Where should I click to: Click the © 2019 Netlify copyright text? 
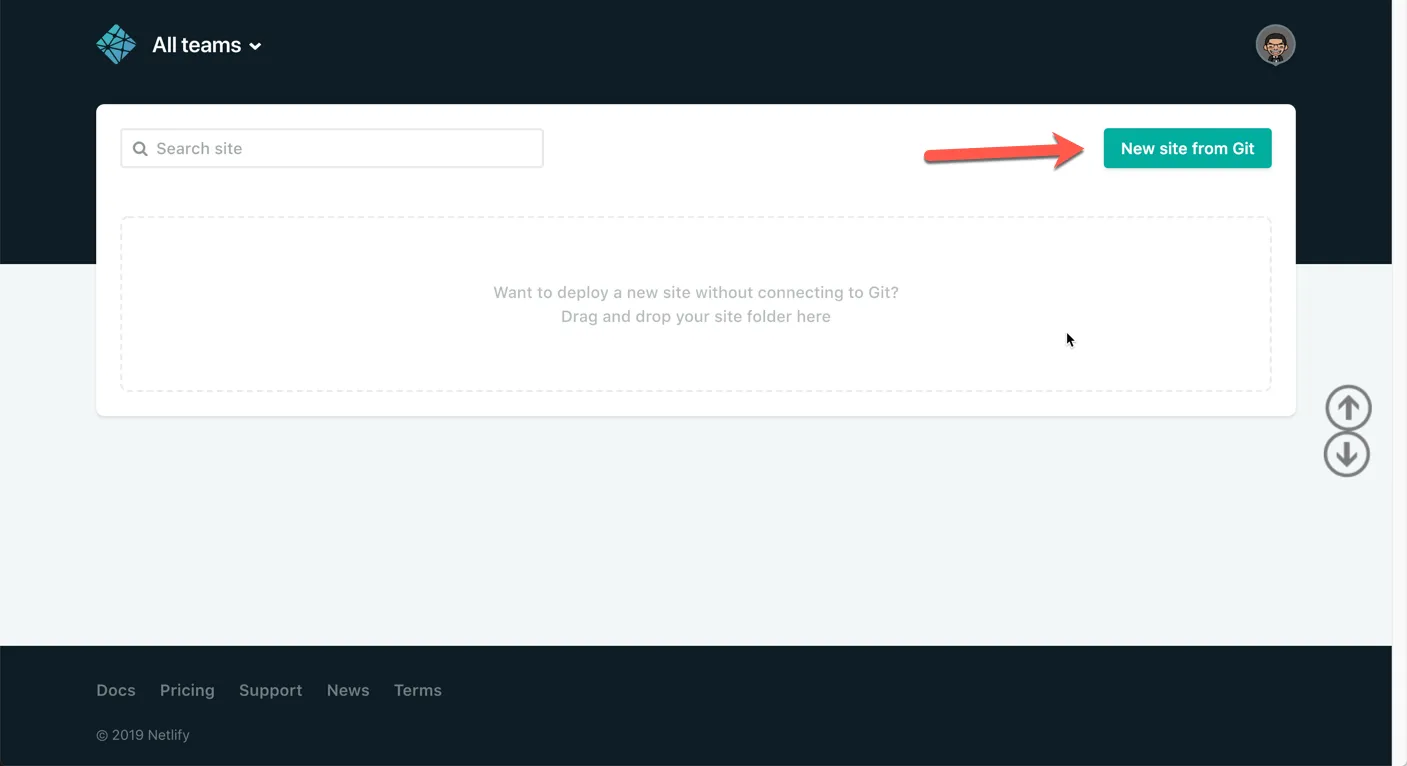pyautogui.click(x=143, y=735)
